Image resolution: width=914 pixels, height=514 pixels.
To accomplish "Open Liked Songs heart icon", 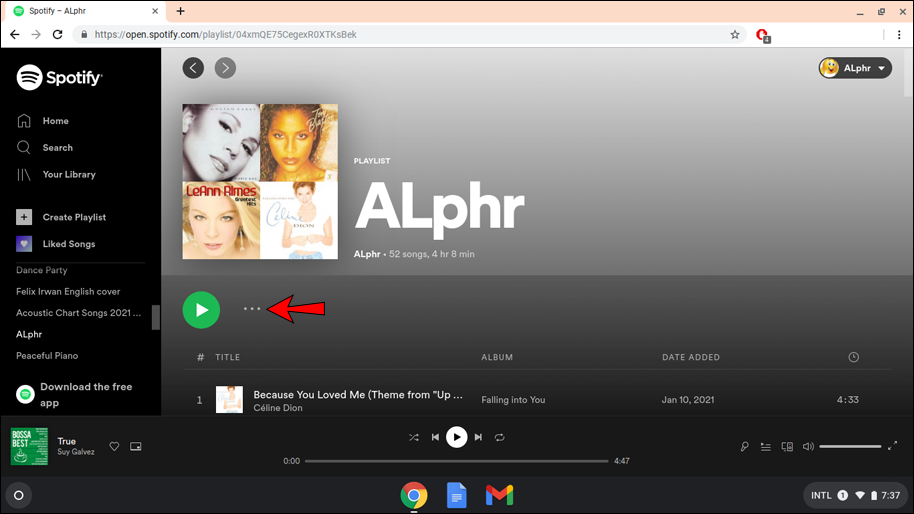I will (24, 244).
